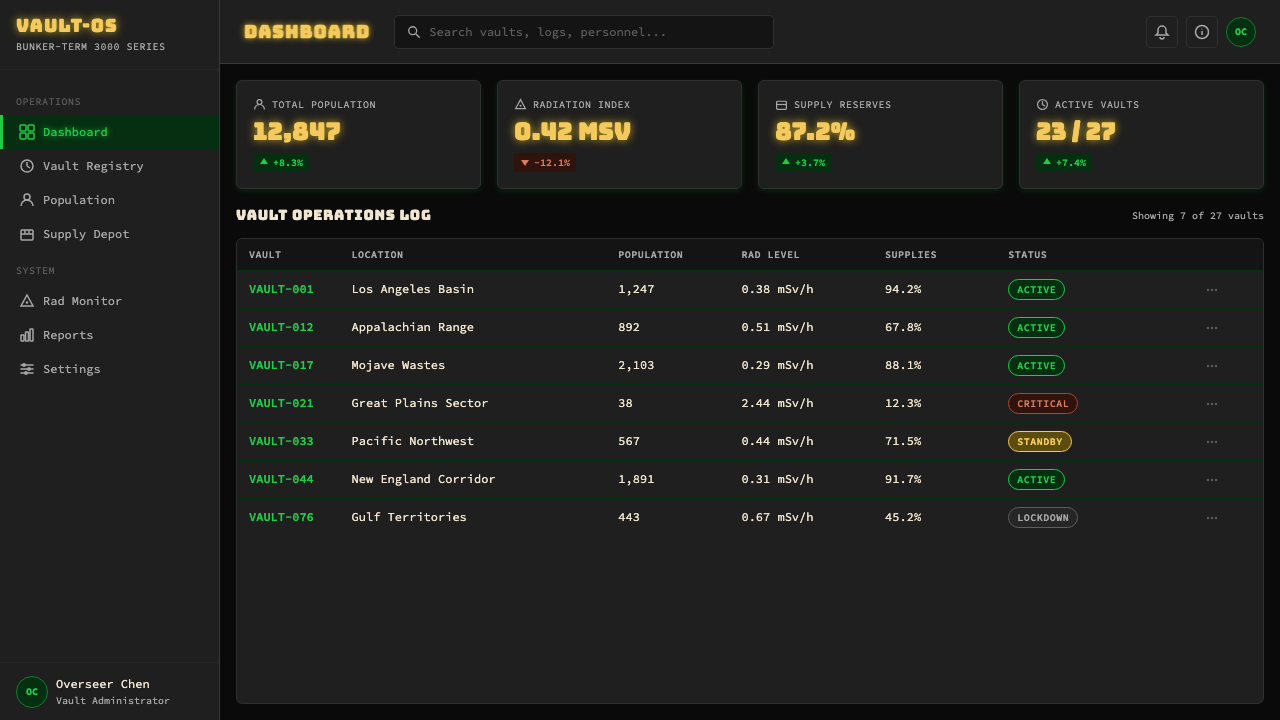Screen dimensions: 1280x720
Task: Click the +8.3% population trend badge
Action: [281, 162]
